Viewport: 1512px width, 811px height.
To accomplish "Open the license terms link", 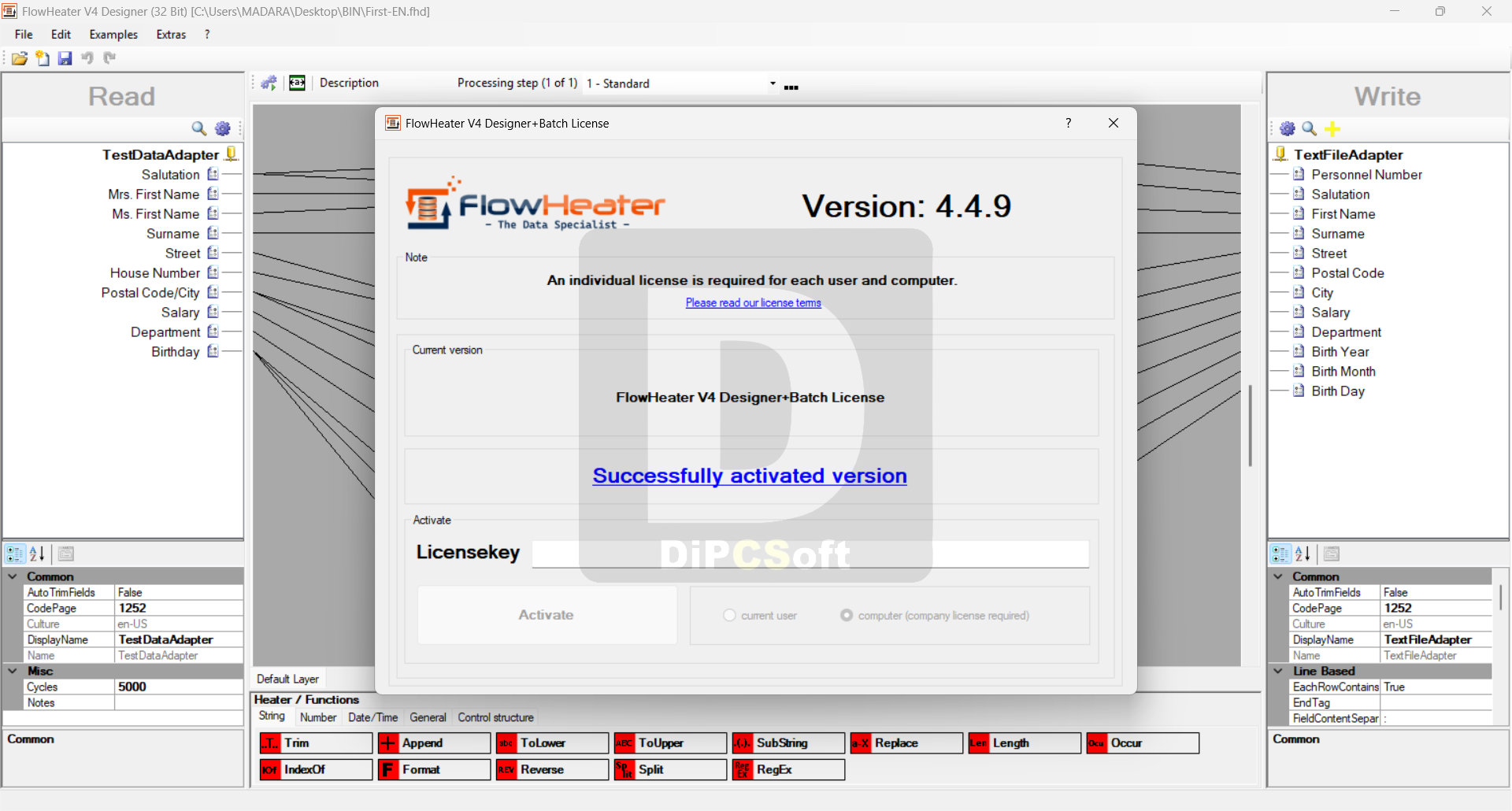I will (753, 303).
